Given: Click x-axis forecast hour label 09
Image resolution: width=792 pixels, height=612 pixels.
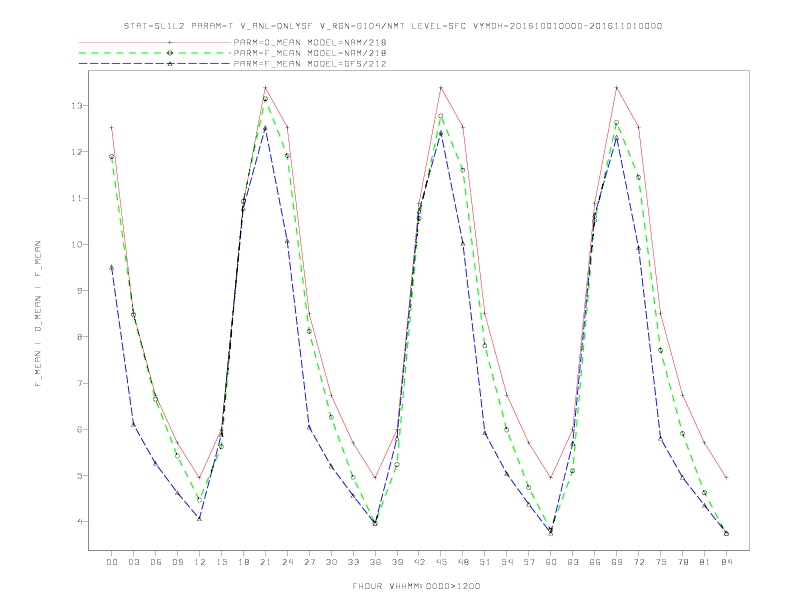Looking at the screenshot, I should (177, 562).
